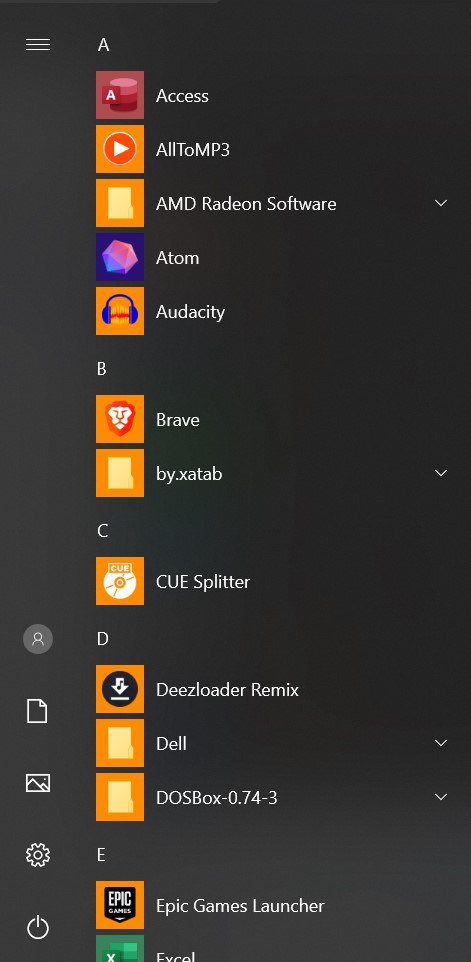Viewport: 471px width, 962px height.
Task: Click the AMD Radeon Software label
Action: click(246, 204)
